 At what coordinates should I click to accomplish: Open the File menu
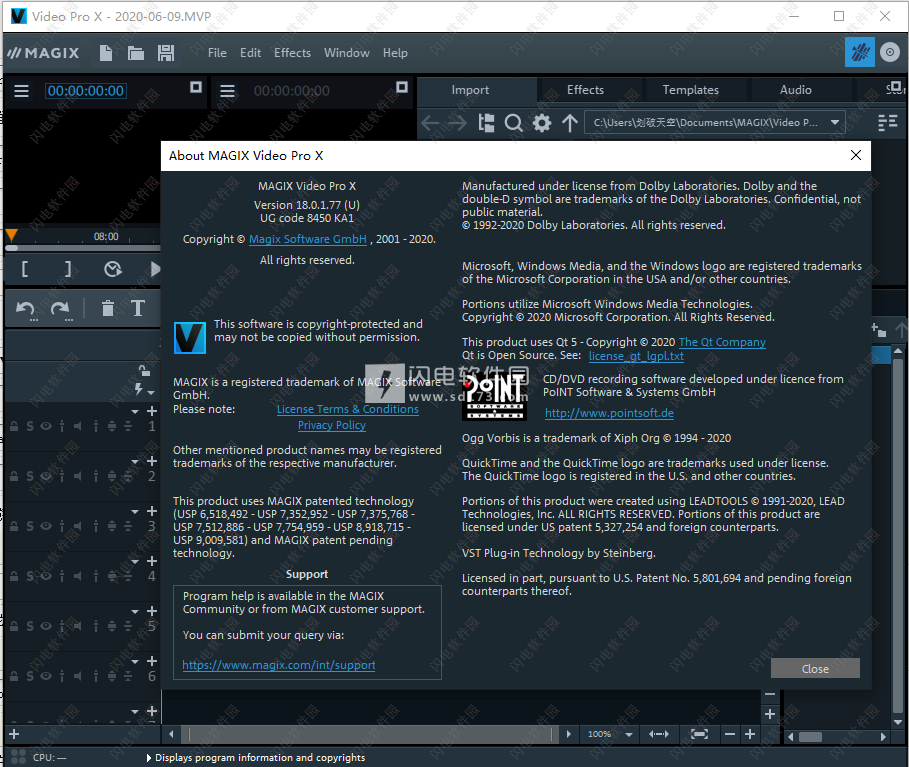[217, 53]
